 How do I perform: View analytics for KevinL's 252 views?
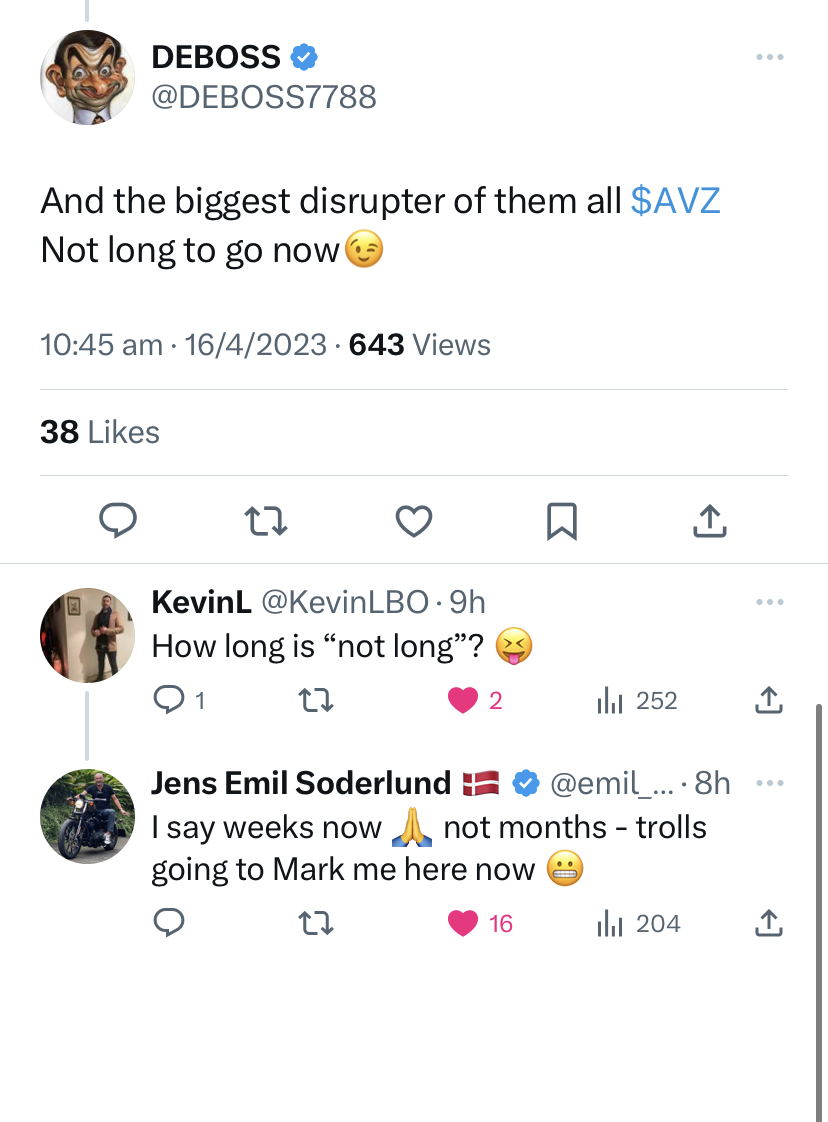coord(637,701)
